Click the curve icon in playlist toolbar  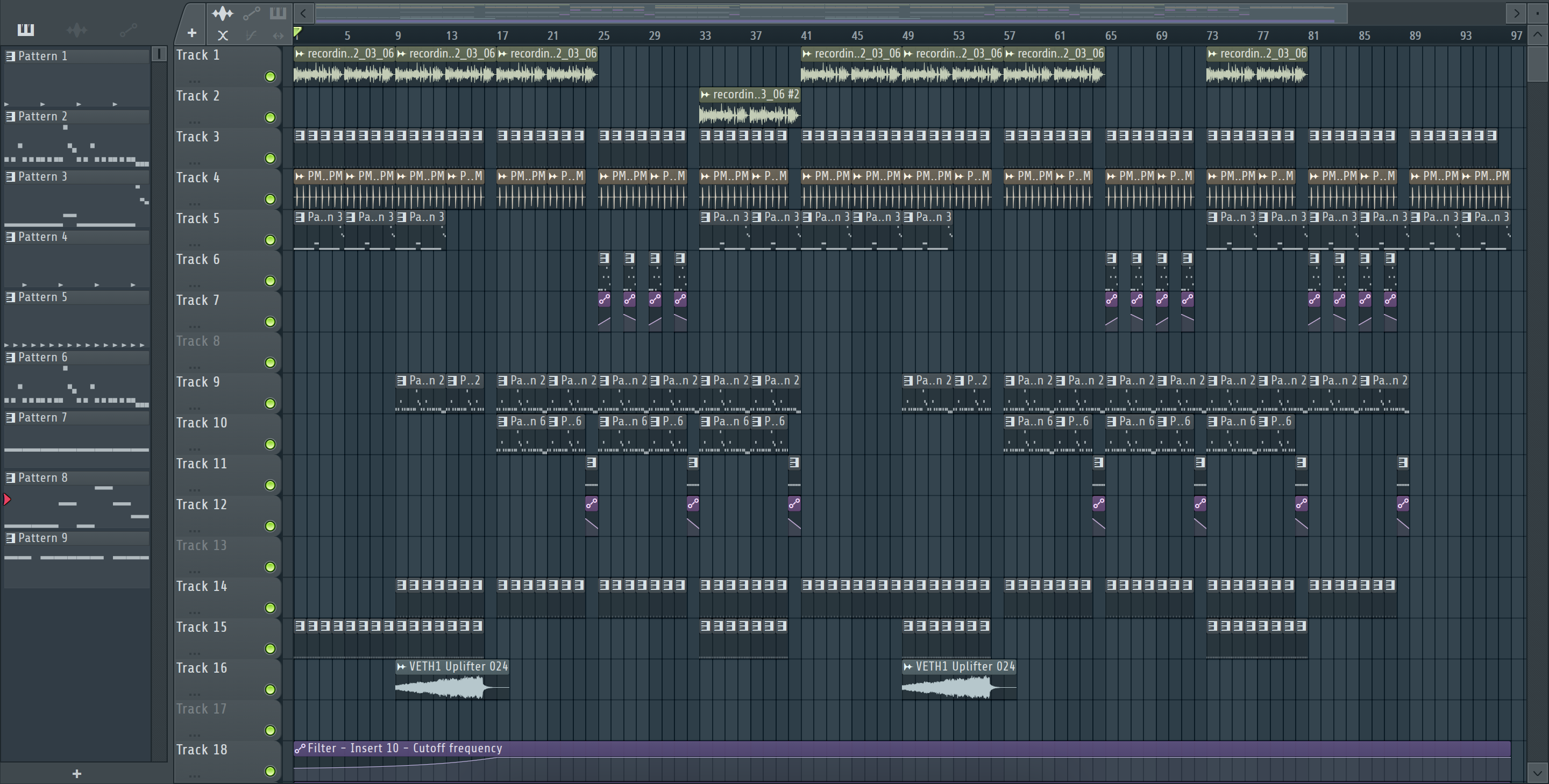[251, 35]
